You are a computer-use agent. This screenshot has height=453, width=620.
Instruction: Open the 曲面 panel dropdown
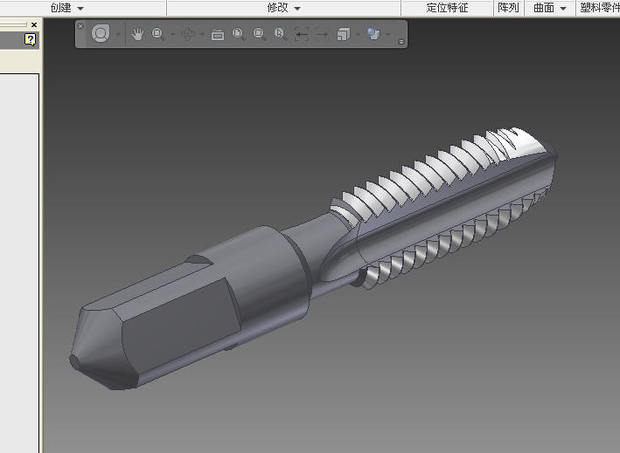550,8
